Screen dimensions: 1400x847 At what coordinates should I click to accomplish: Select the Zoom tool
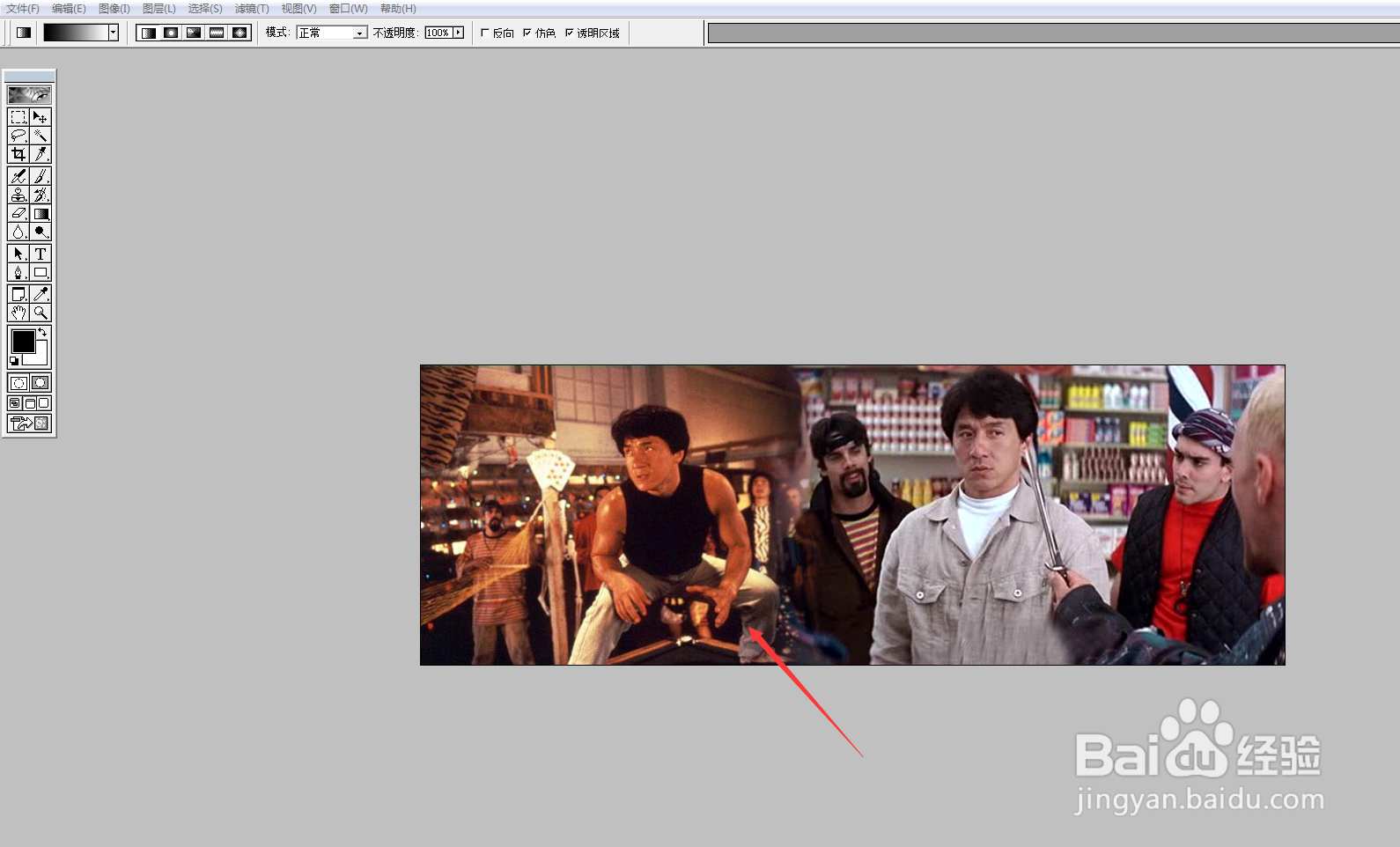tap(41, 313)
